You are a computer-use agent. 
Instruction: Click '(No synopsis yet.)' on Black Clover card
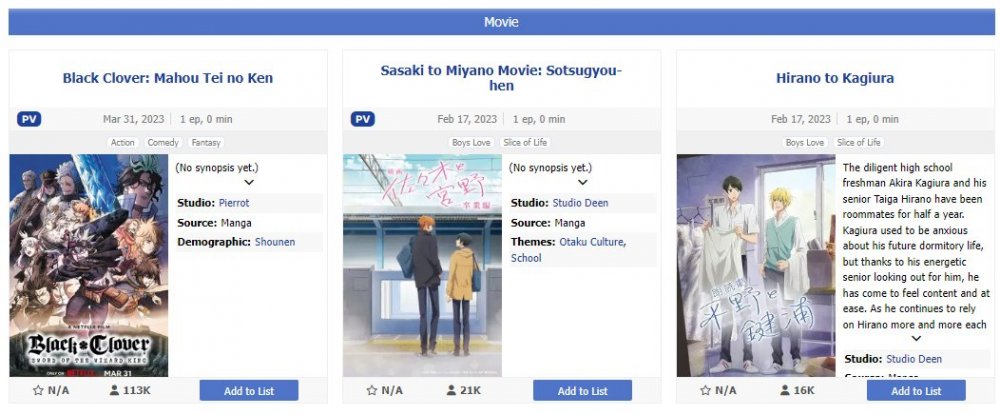click(x=217, y=168)
